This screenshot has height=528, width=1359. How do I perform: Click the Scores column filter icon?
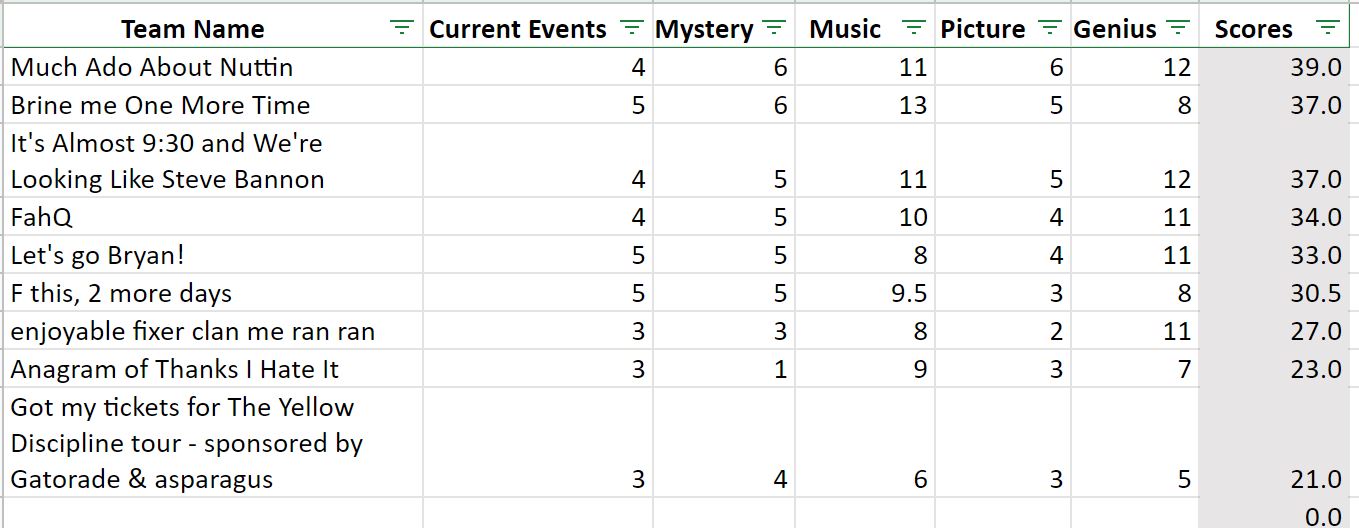(1327, 28)
